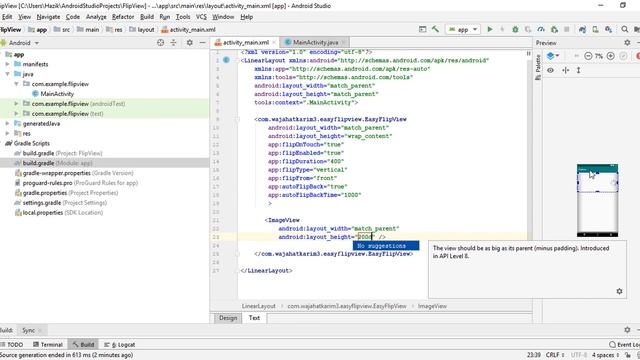Open AVD Manager phone icon
Viewport: 640px width, 360px height.
[x=596, y=29]
